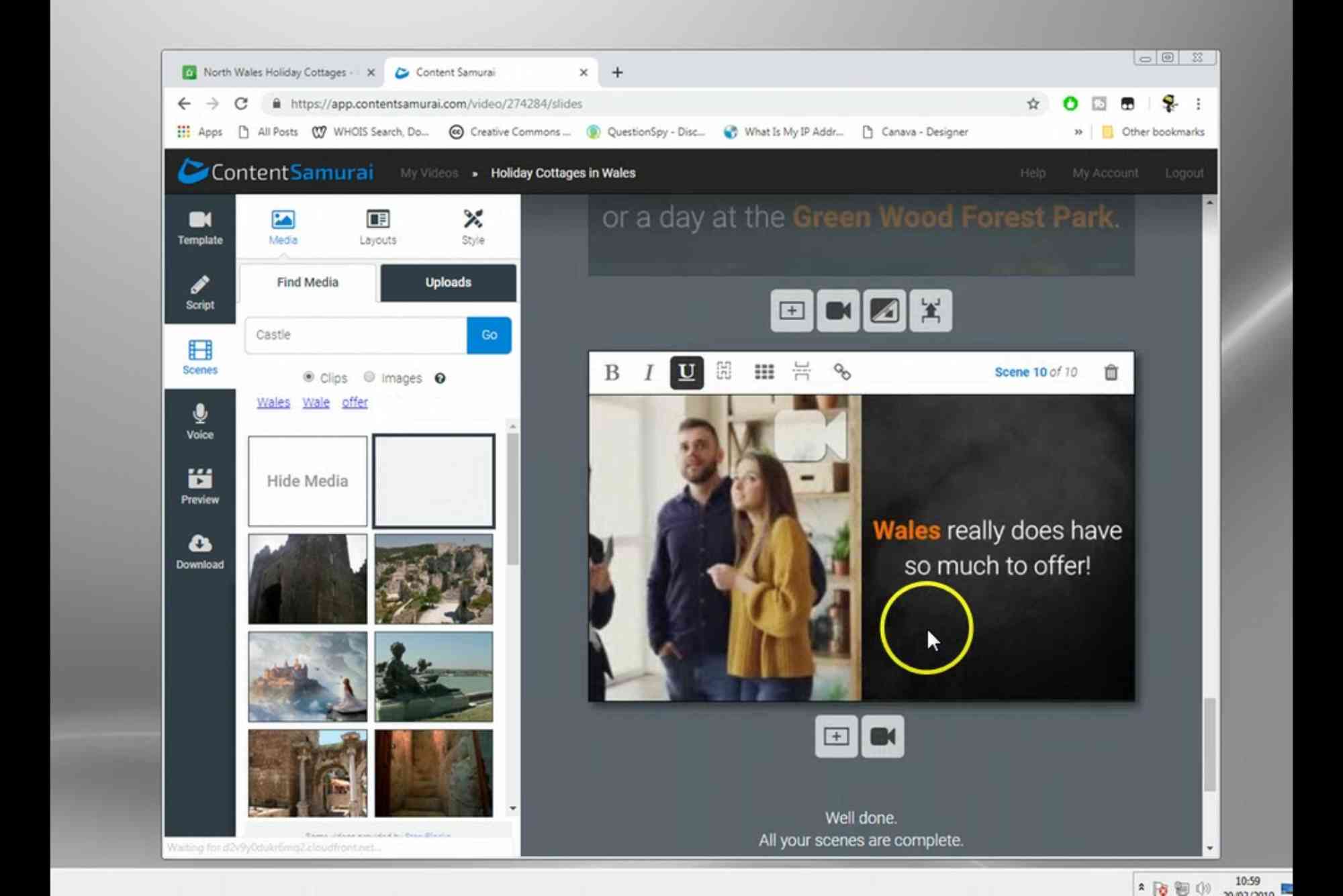Toggle underline formatting in scene toolbar
This screenshot has height=896, width=1343.
(686, 372)
